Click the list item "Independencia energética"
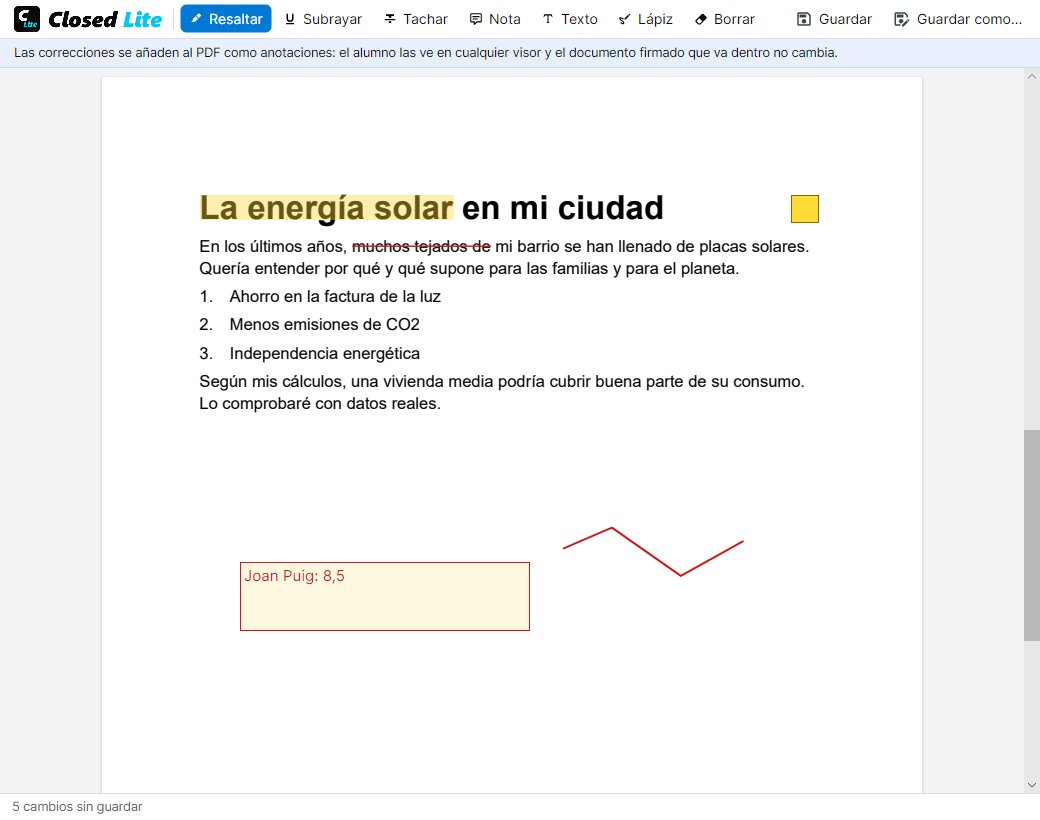 tap(324, 353)
